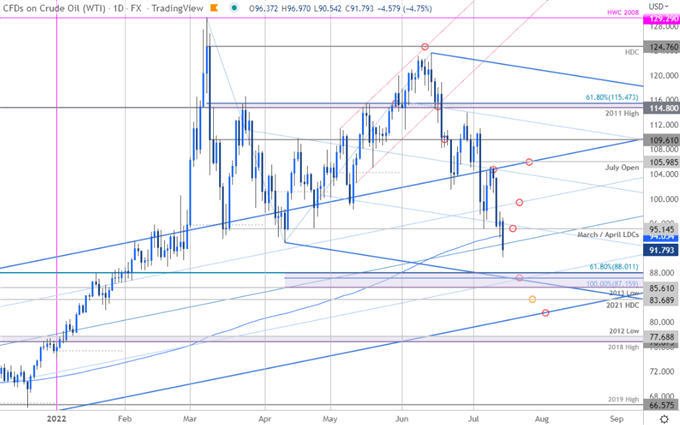The height and width of the screenshot is (425, 680).
Task: Select red circle near March / April LDCs
Action: (513, 229)
